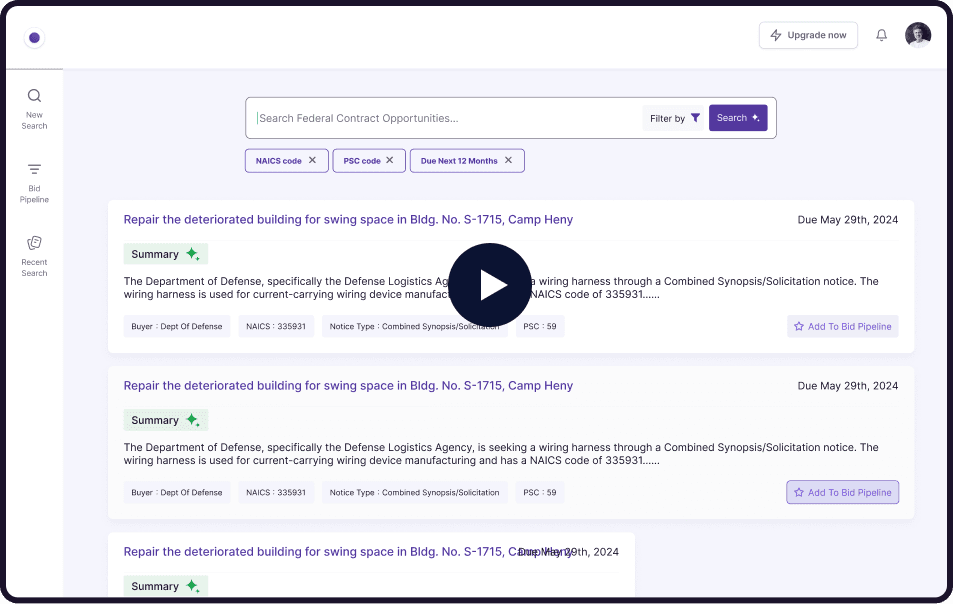Expand the Summary tag on first result
Viewport: 953px width, 604px height.
coord(165,254)
